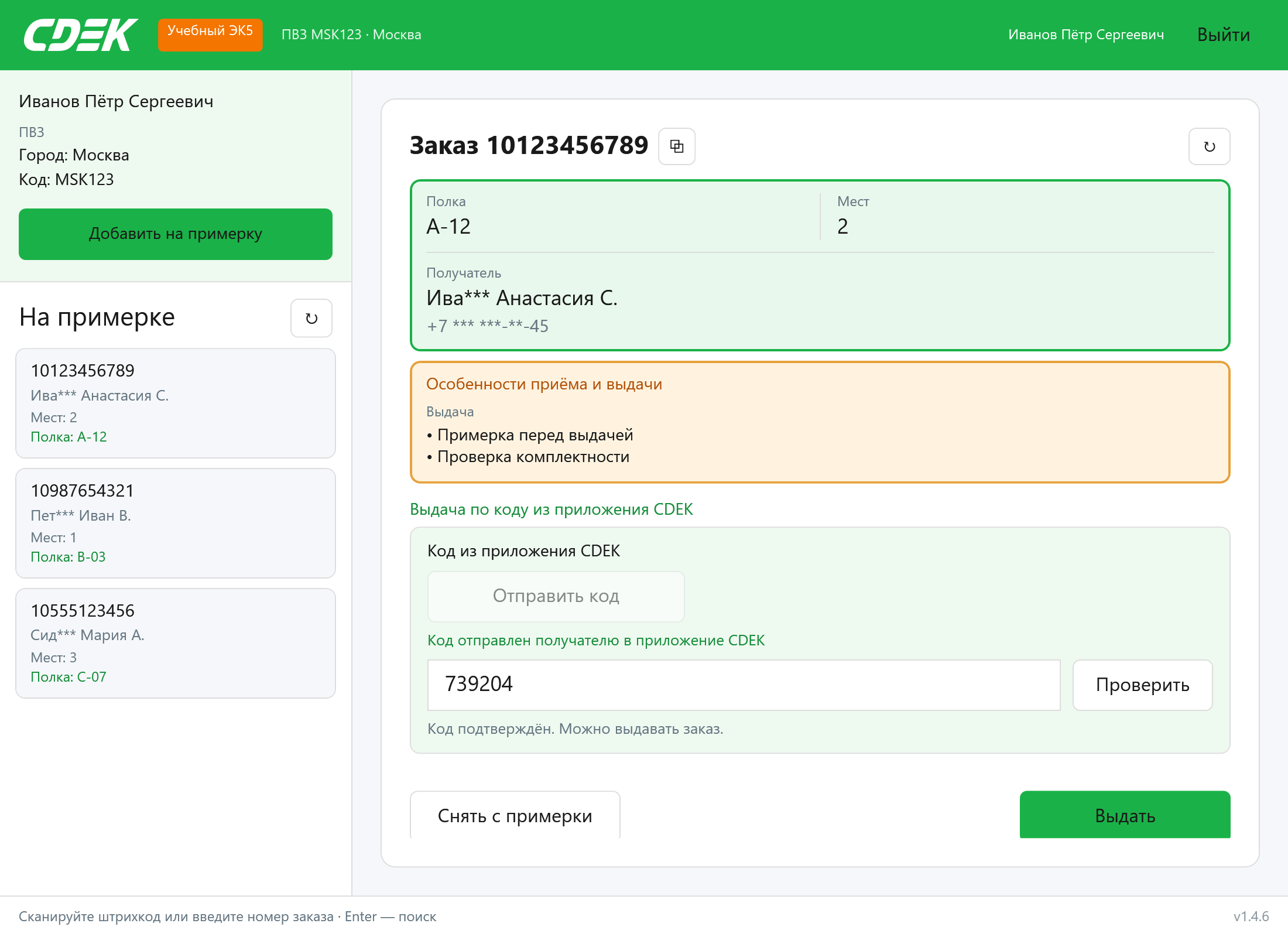This screenshot has width=1288, height=937.
Task: Click the CDEK logo
Action: [81, 35]
